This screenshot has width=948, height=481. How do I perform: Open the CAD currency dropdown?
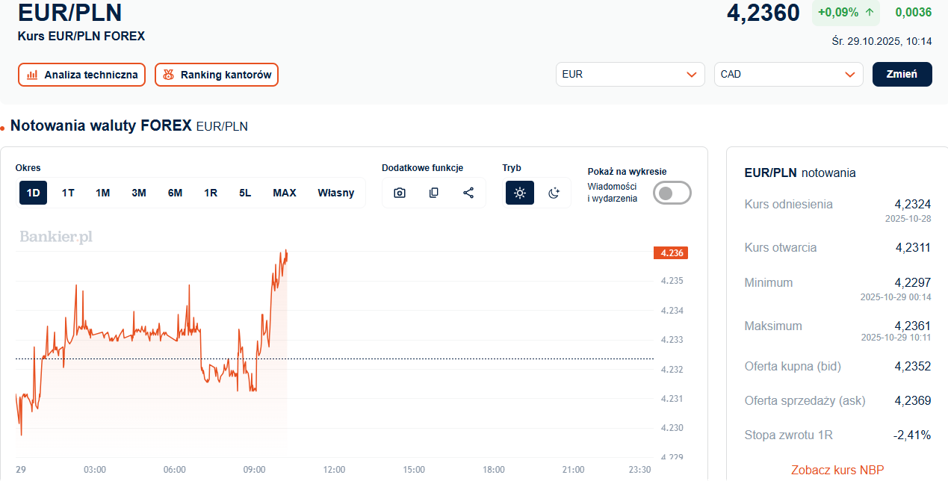788,75
